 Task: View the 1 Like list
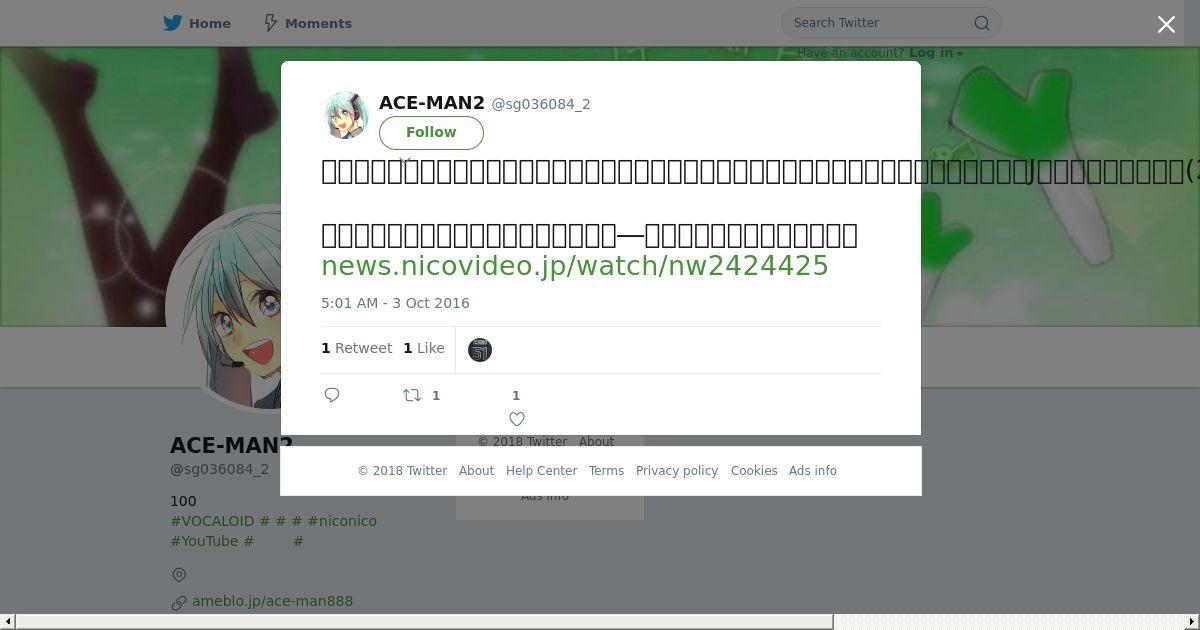[424, 348]
